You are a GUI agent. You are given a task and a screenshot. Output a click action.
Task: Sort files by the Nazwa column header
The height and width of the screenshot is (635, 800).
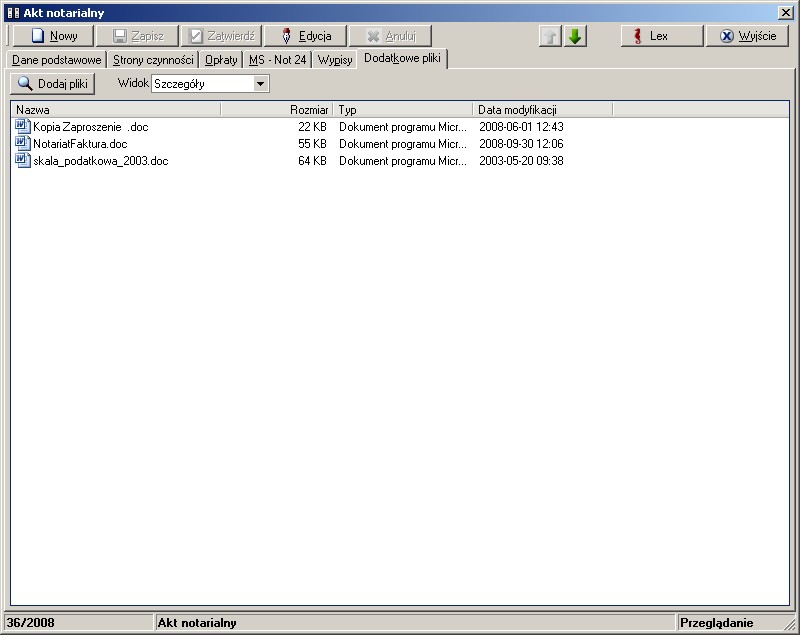click(115, 110)
